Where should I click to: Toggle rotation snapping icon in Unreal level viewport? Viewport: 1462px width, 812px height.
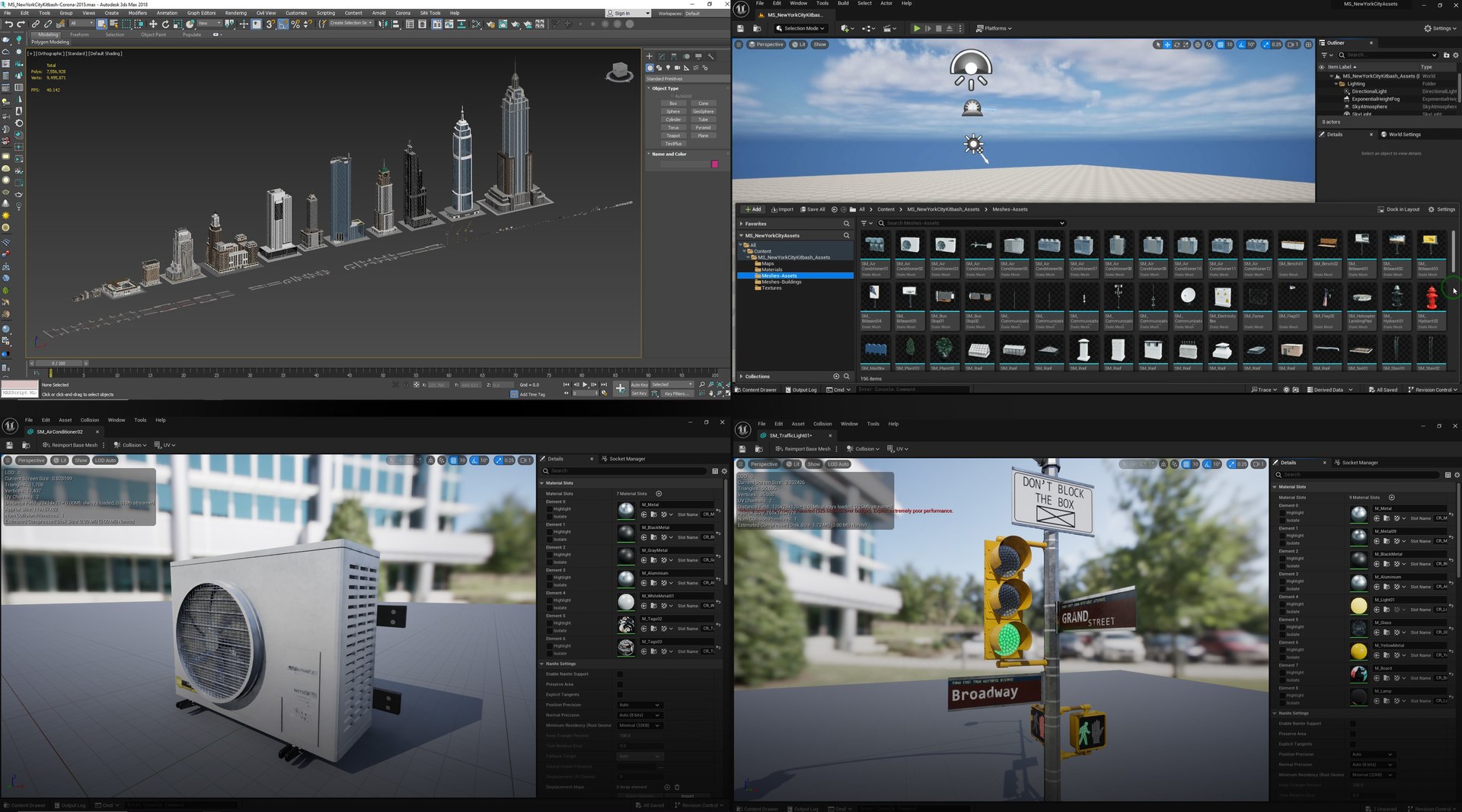pos(1242,45)
